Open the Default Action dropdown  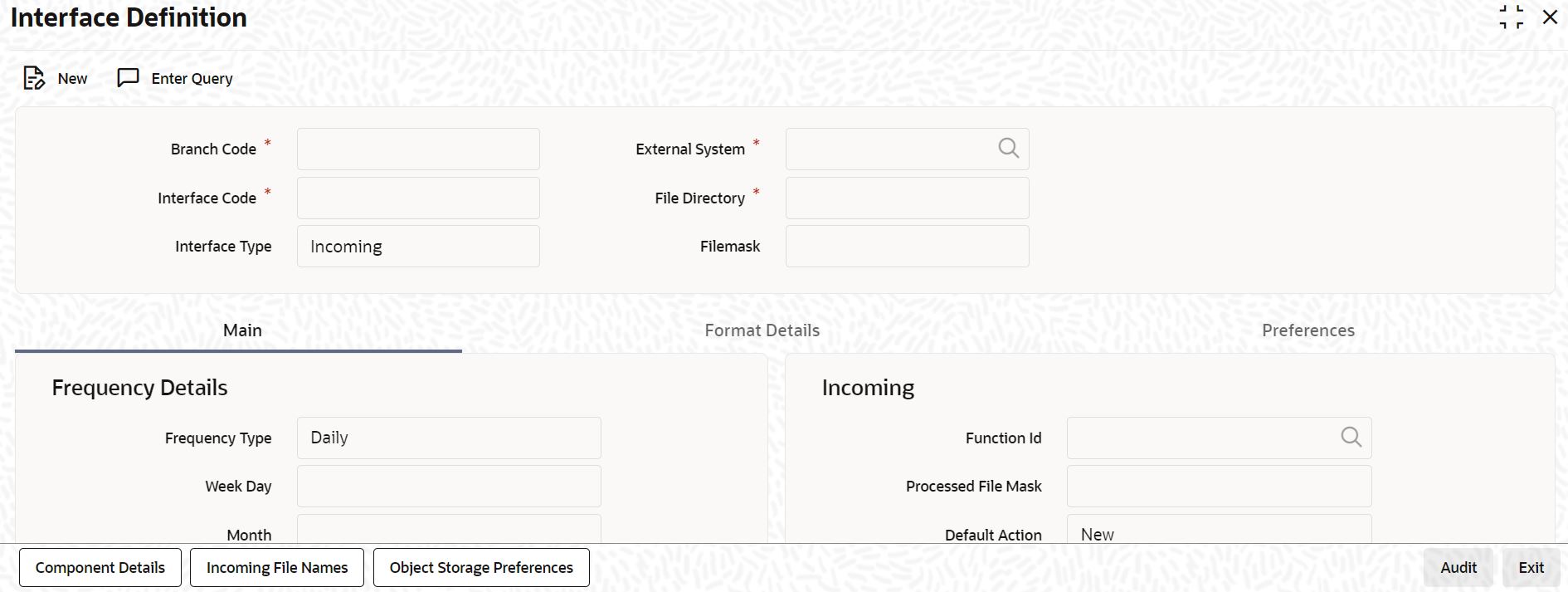(1219, 532)
